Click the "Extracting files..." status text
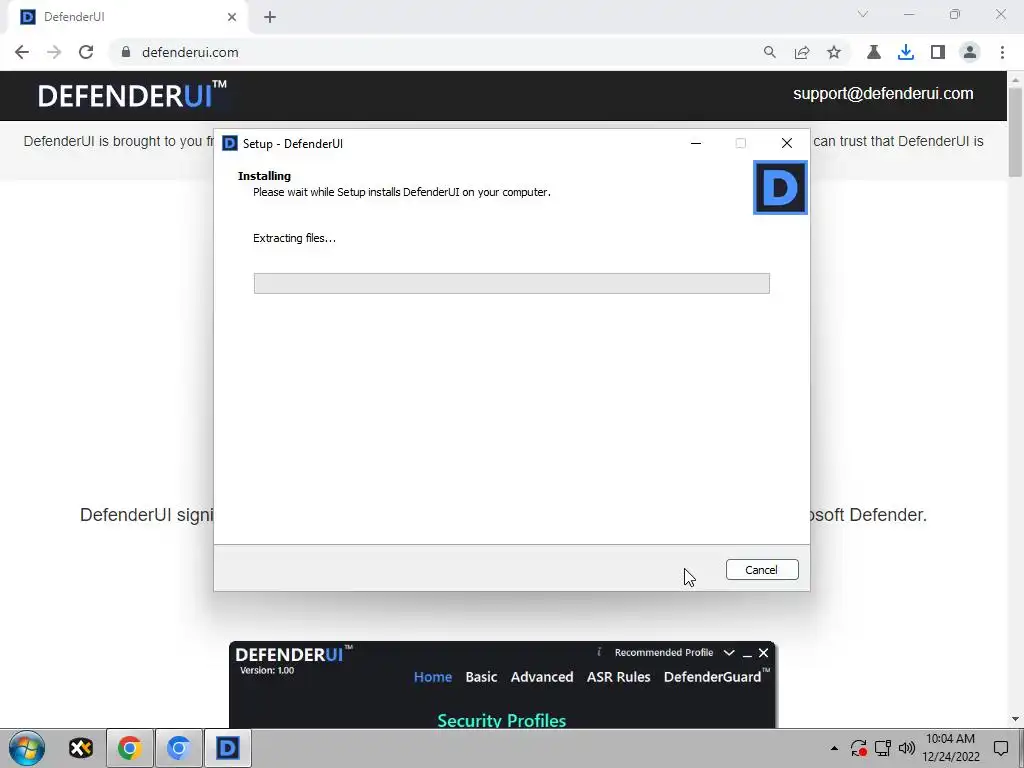This screenshot has width=1024, height=768. [295, 238]
